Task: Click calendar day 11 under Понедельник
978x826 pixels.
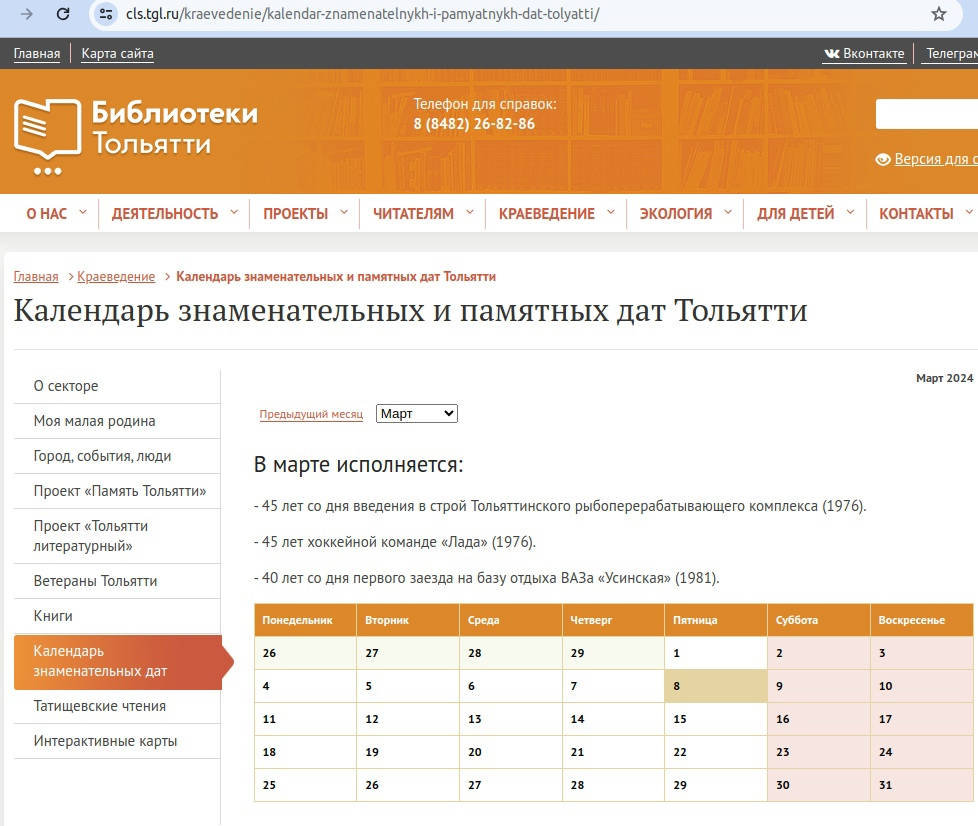Action: tap(305, 719)
